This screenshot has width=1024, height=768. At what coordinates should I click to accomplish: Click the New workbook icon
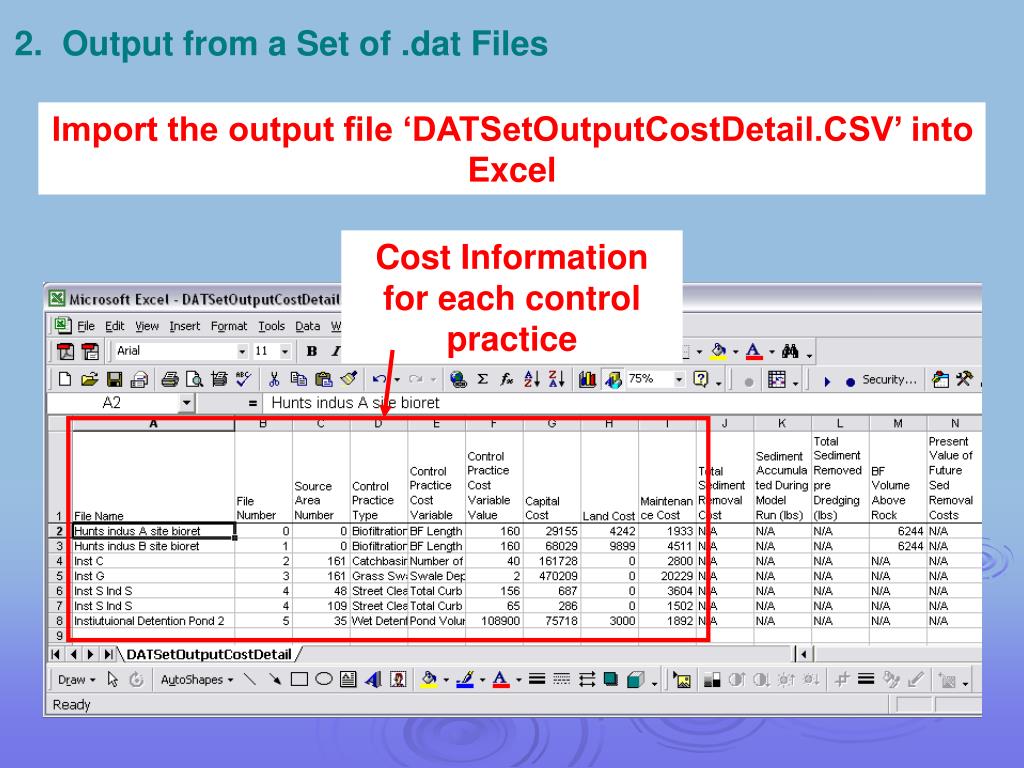coord(65,379)
